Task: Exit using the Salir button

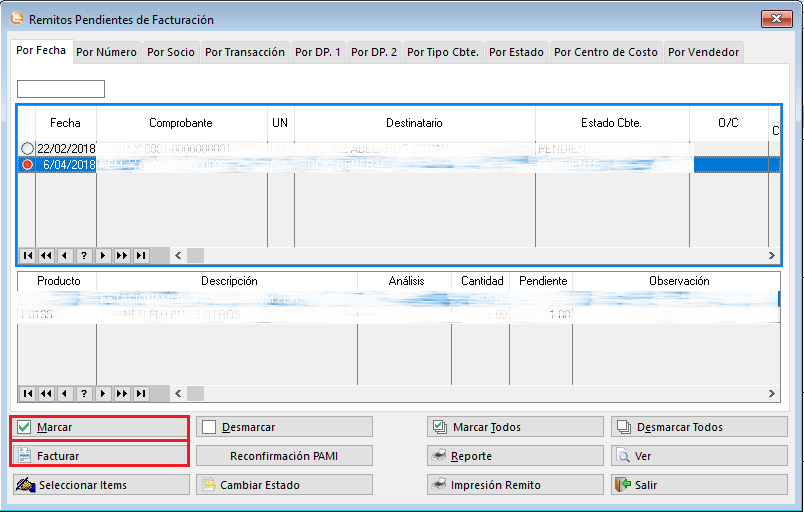Action: point(699,485)
